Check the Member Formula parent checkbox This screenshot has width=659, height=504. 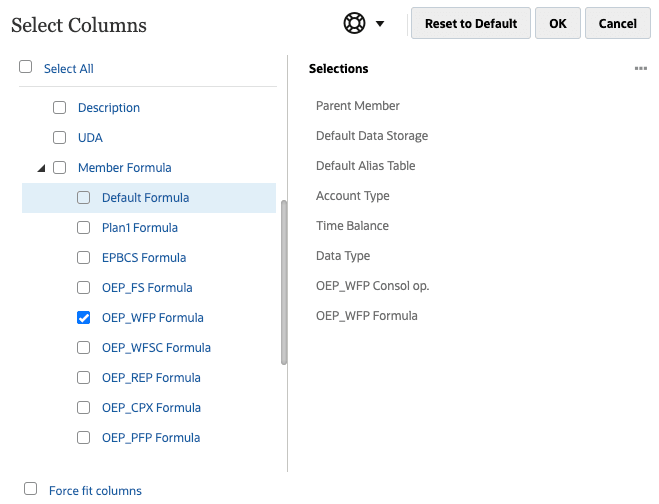[x=60, y=168]
